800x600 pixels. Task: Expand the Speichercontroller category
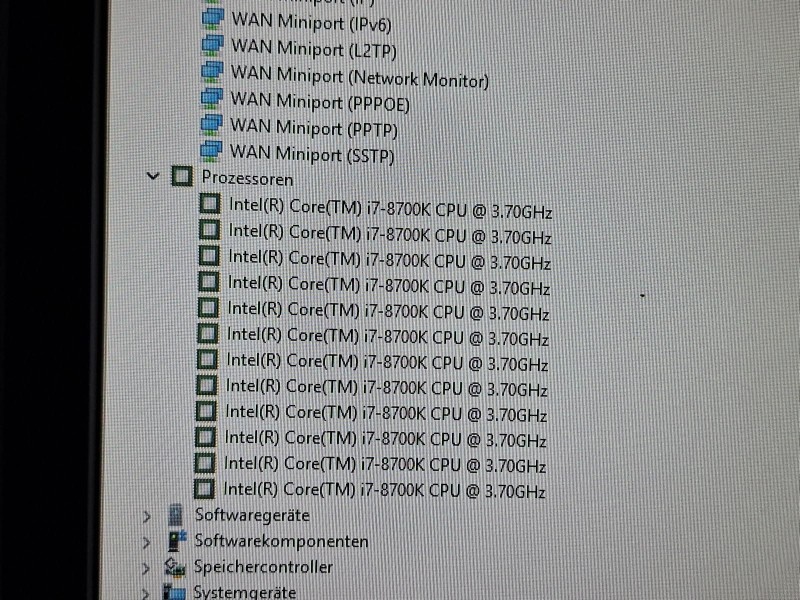point(145,568)
